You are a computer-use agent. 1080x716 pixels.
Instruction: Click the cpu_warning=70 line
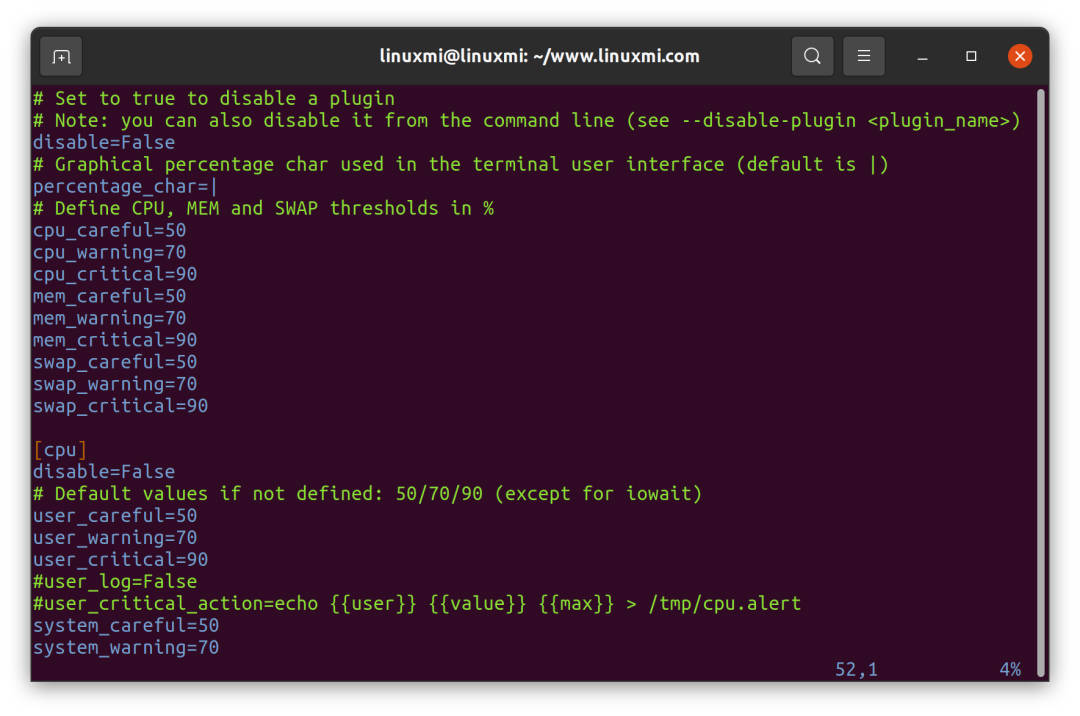[110, 252]
